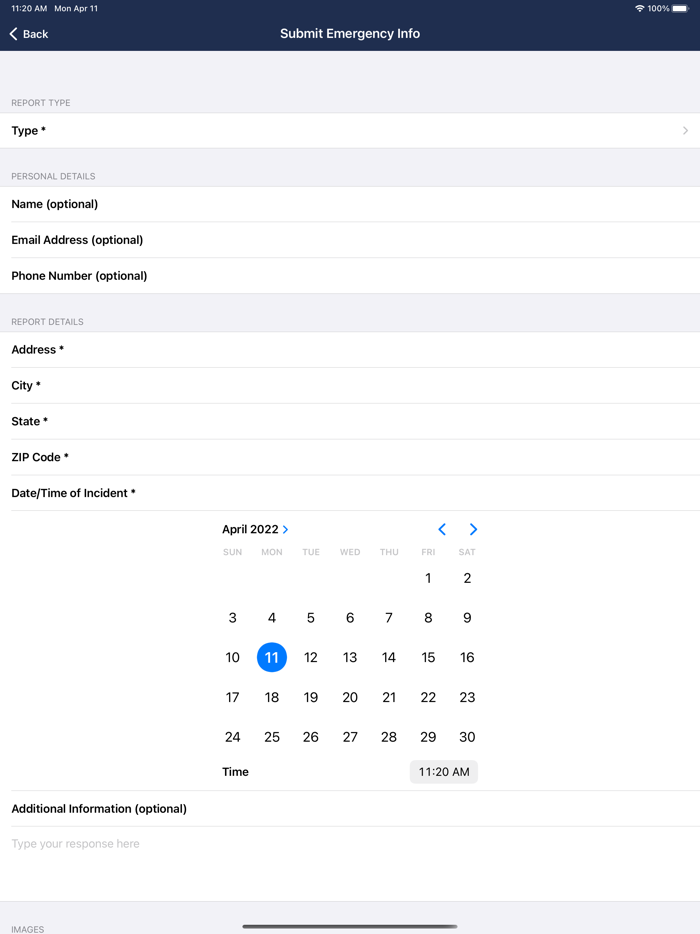Open the Type report selector

[350, 130]
